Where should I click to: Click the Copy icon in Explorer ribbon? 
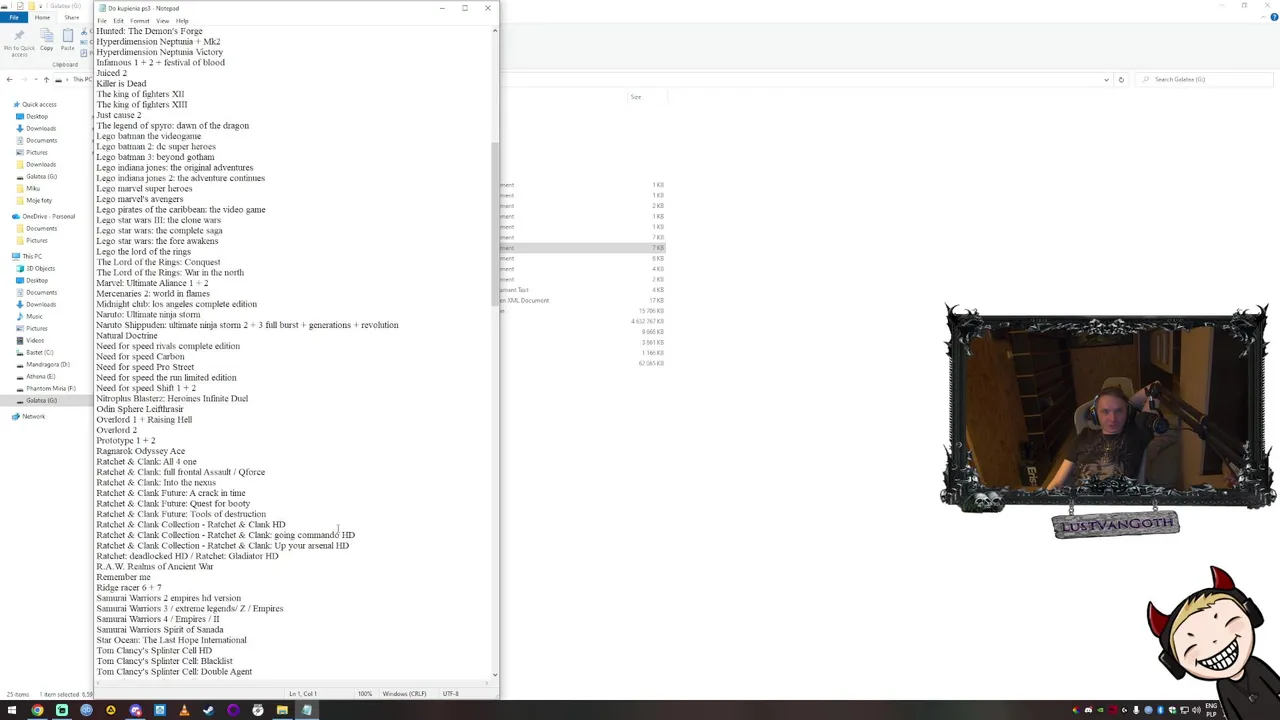coord(47,40)
